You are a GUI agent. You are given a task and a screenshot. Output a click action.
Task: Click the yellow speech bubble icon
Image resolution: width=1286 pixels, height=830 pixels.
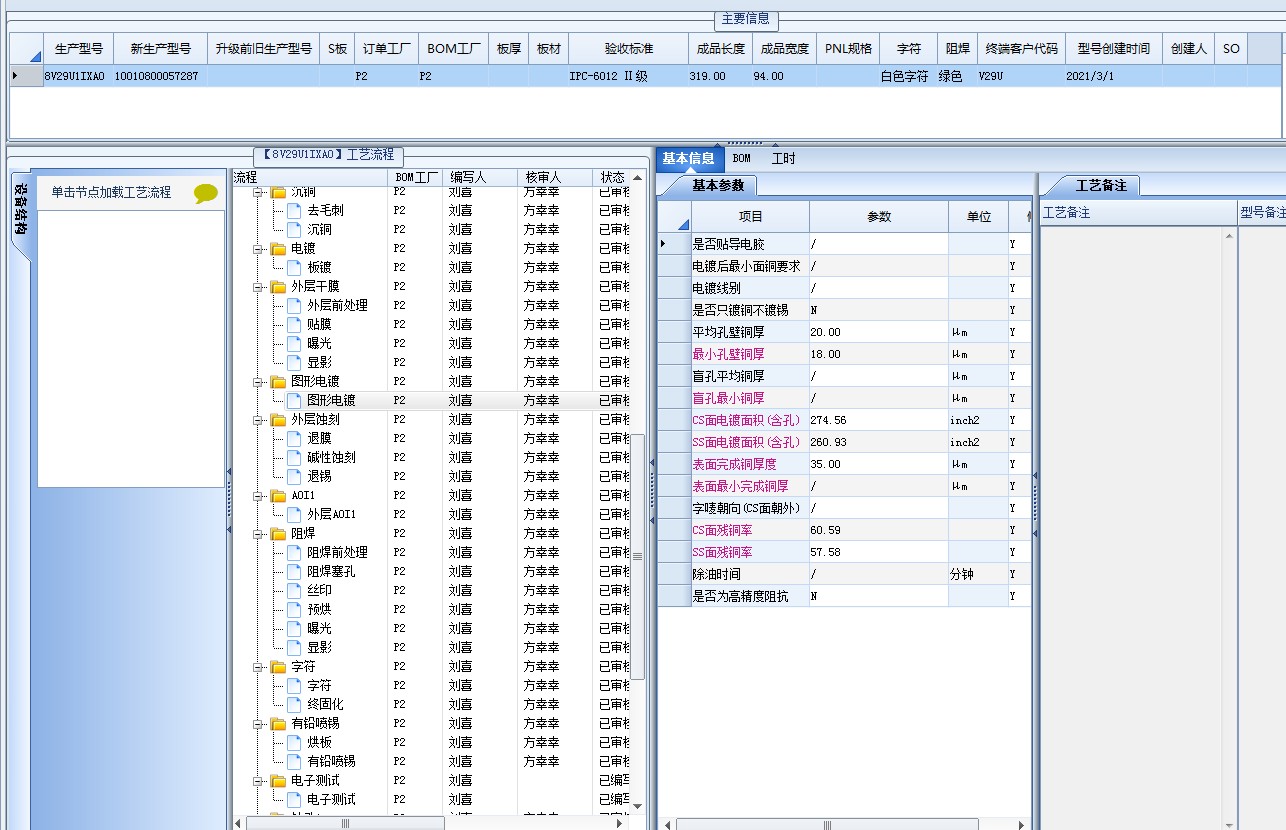click(x=205, y=193)
